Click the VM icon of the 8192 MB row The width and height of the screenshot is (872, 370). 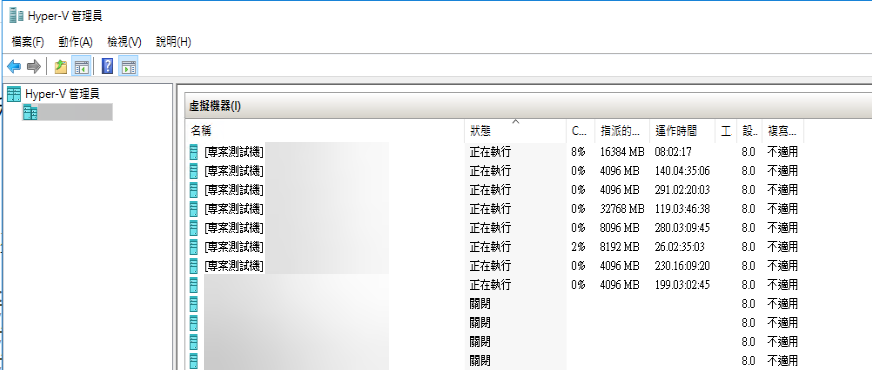194,246
